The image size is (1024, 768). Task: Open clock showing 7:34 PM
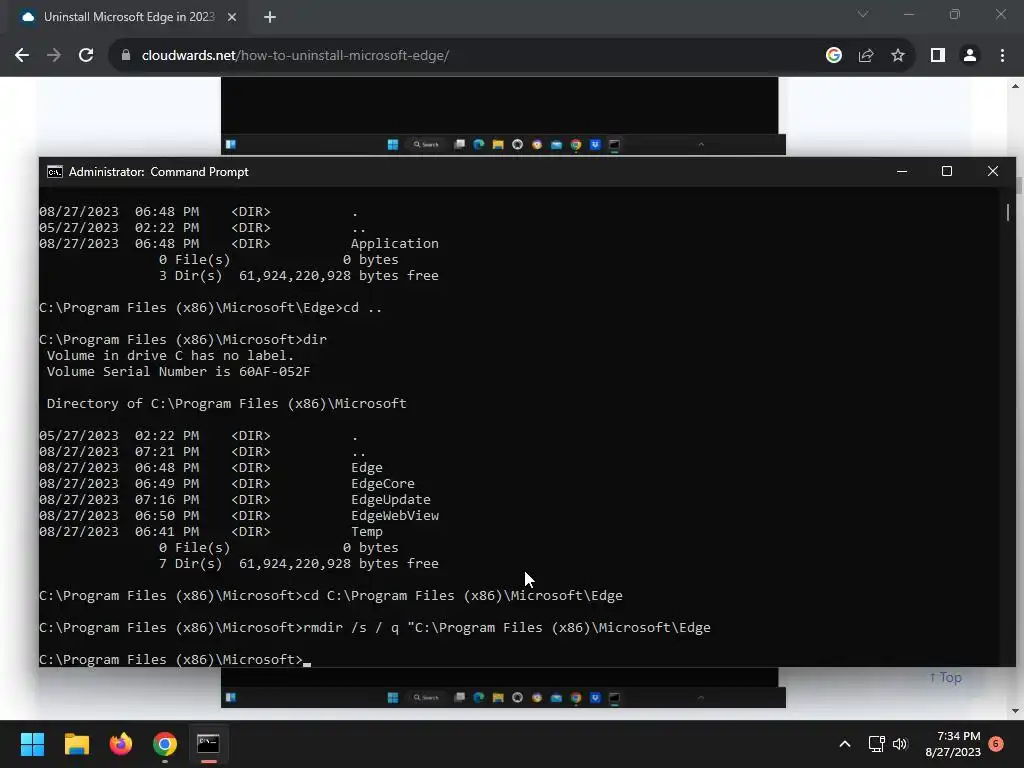point(953,744)
